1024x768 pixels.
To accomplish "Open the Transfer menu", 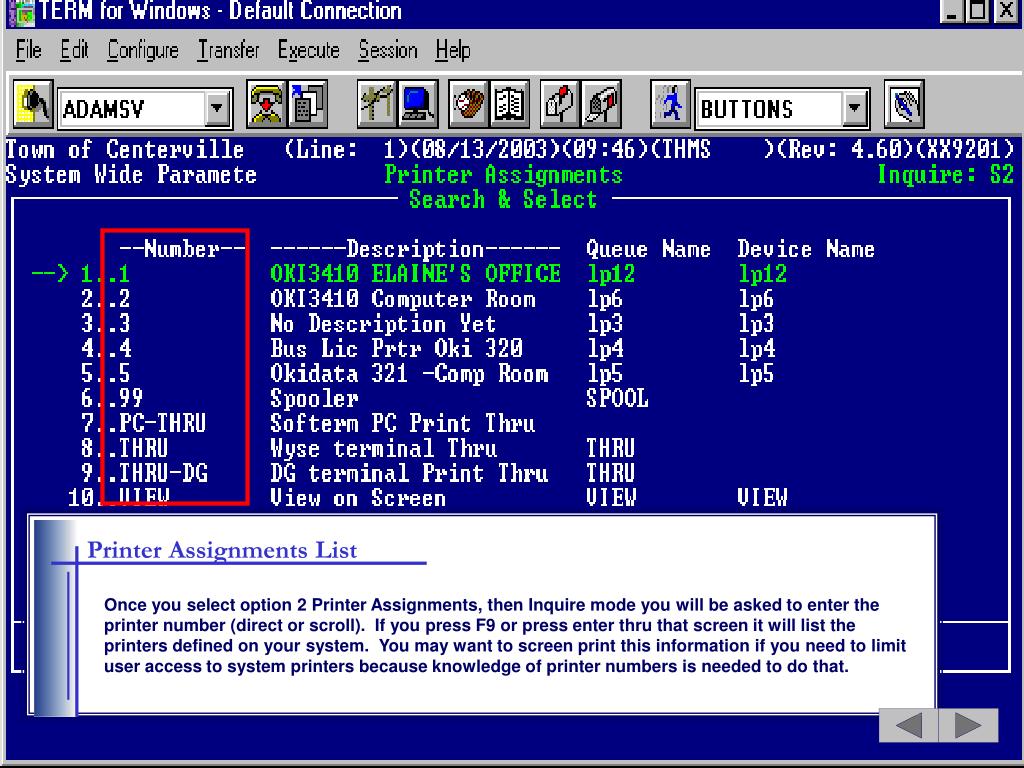I will [228, 50].
